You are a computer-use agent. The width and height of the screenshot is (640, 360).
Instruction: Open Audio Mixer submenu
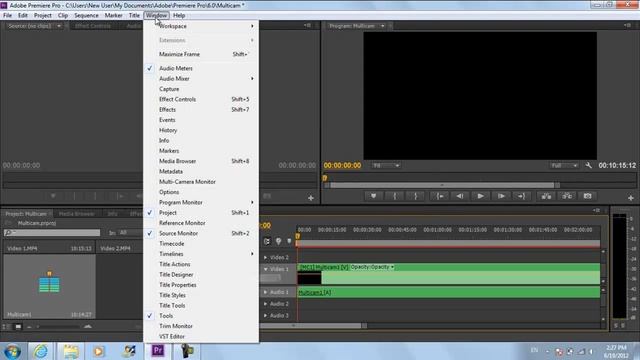pyautogui.click(x=200, y=79)
